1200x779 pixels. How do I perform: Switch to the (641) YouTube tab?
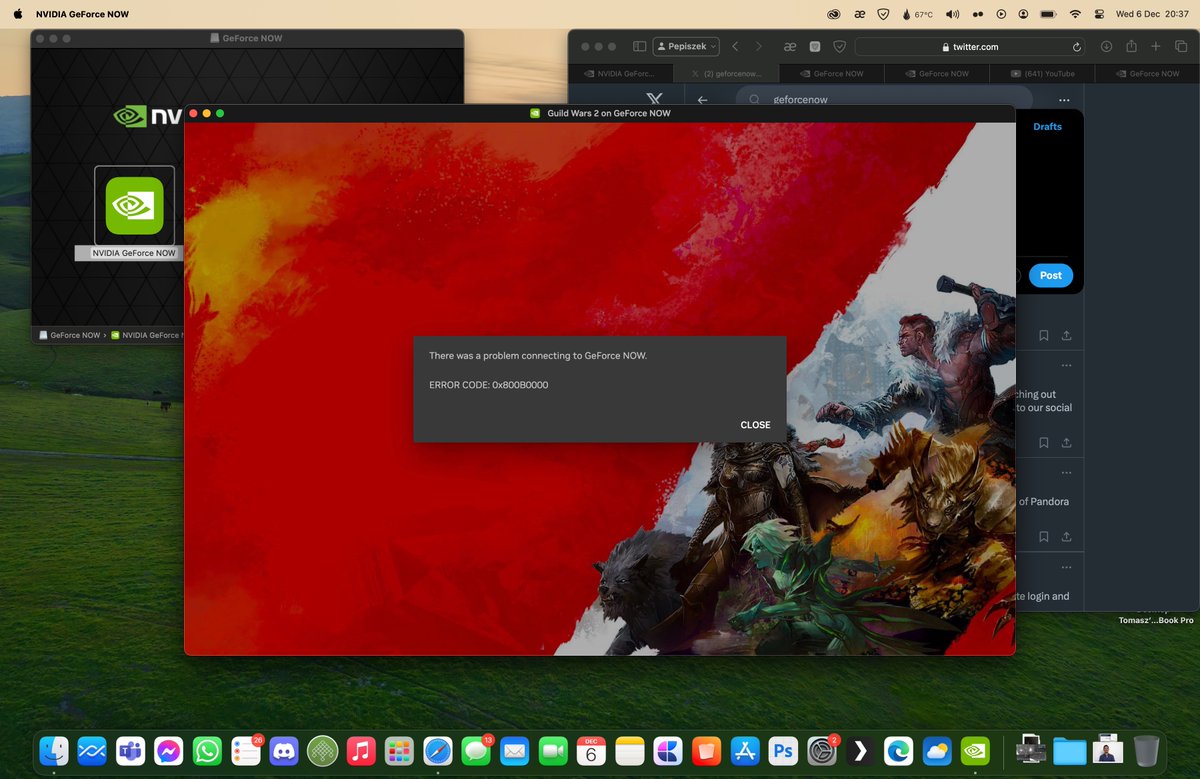pos(1042,73)
